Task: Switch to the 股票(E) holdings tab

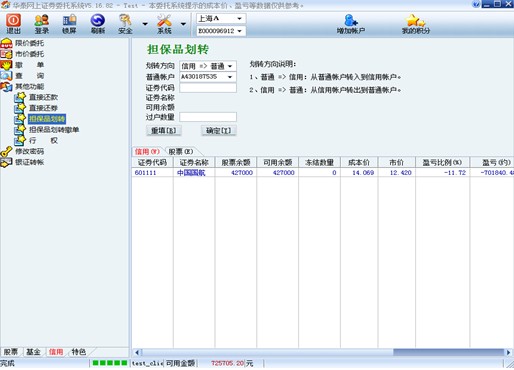Action: tap(181, 152)
